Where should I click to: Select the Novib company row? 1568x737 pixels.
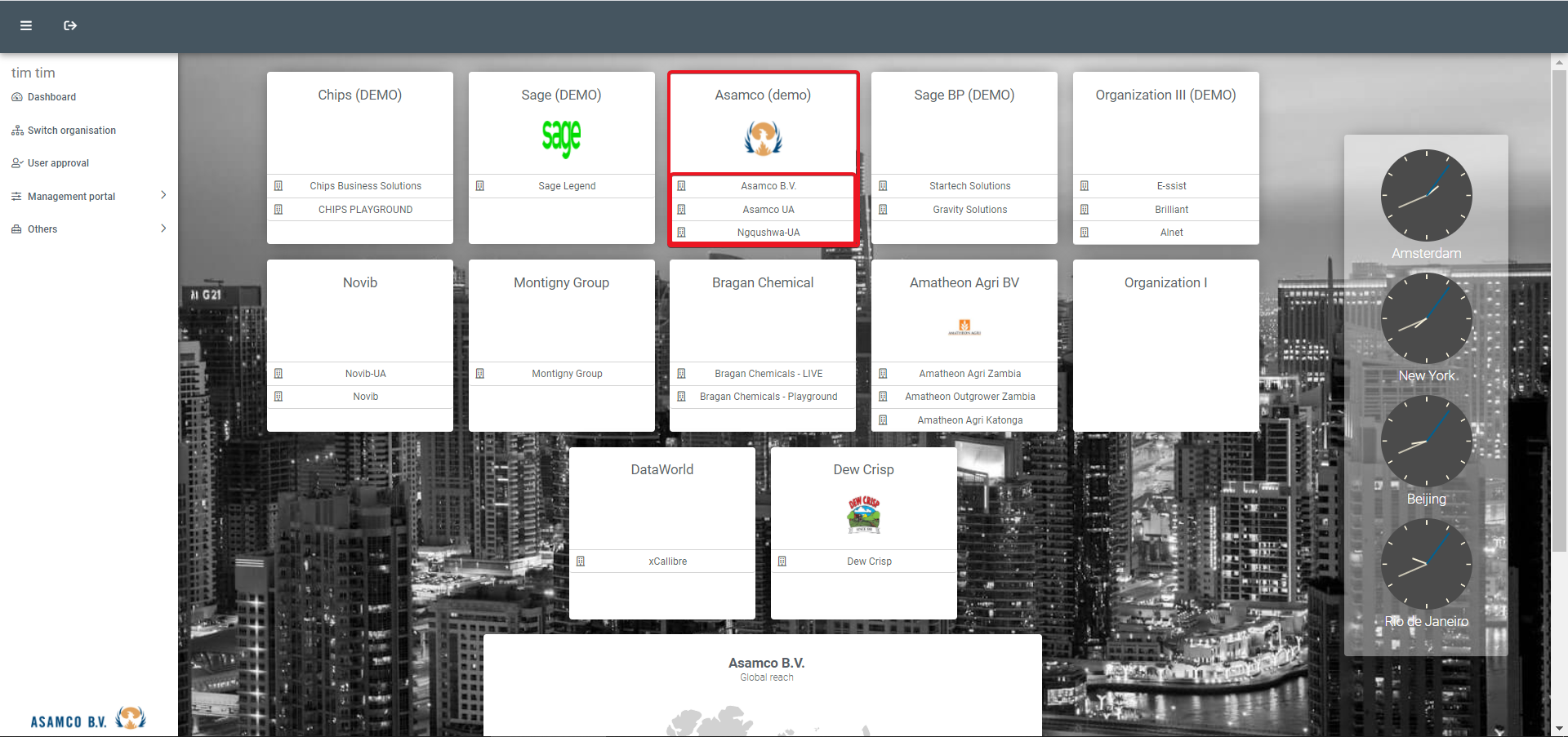point(360,397)
